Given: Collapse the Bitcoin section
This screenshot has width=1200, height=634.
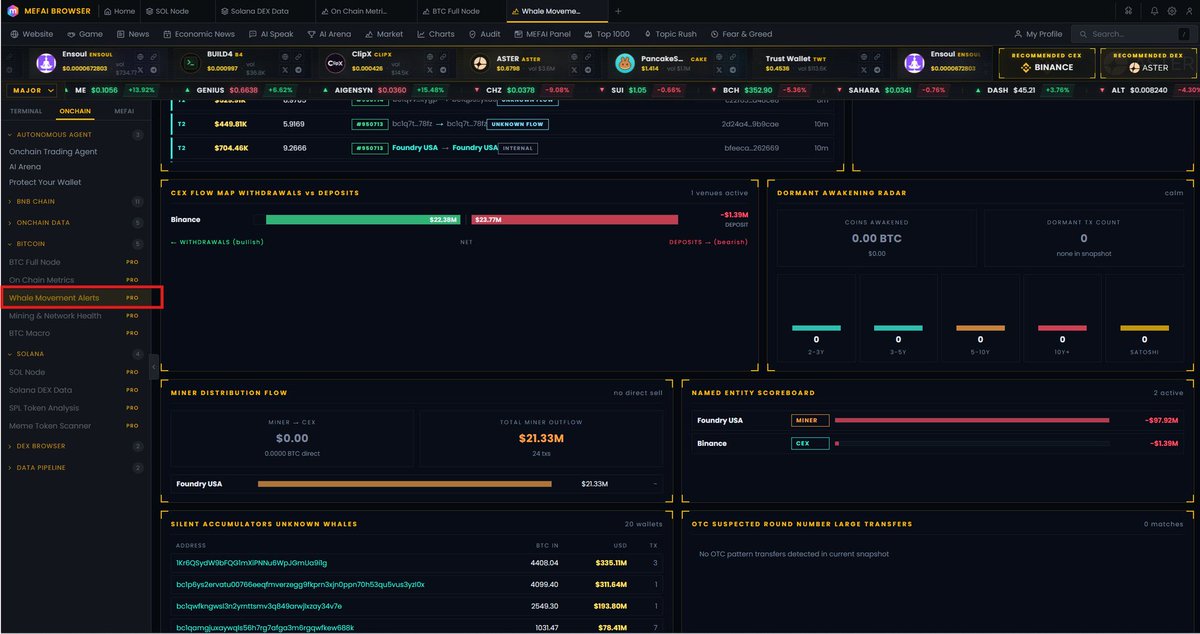Looking at the screenshot, I should 76,243.
